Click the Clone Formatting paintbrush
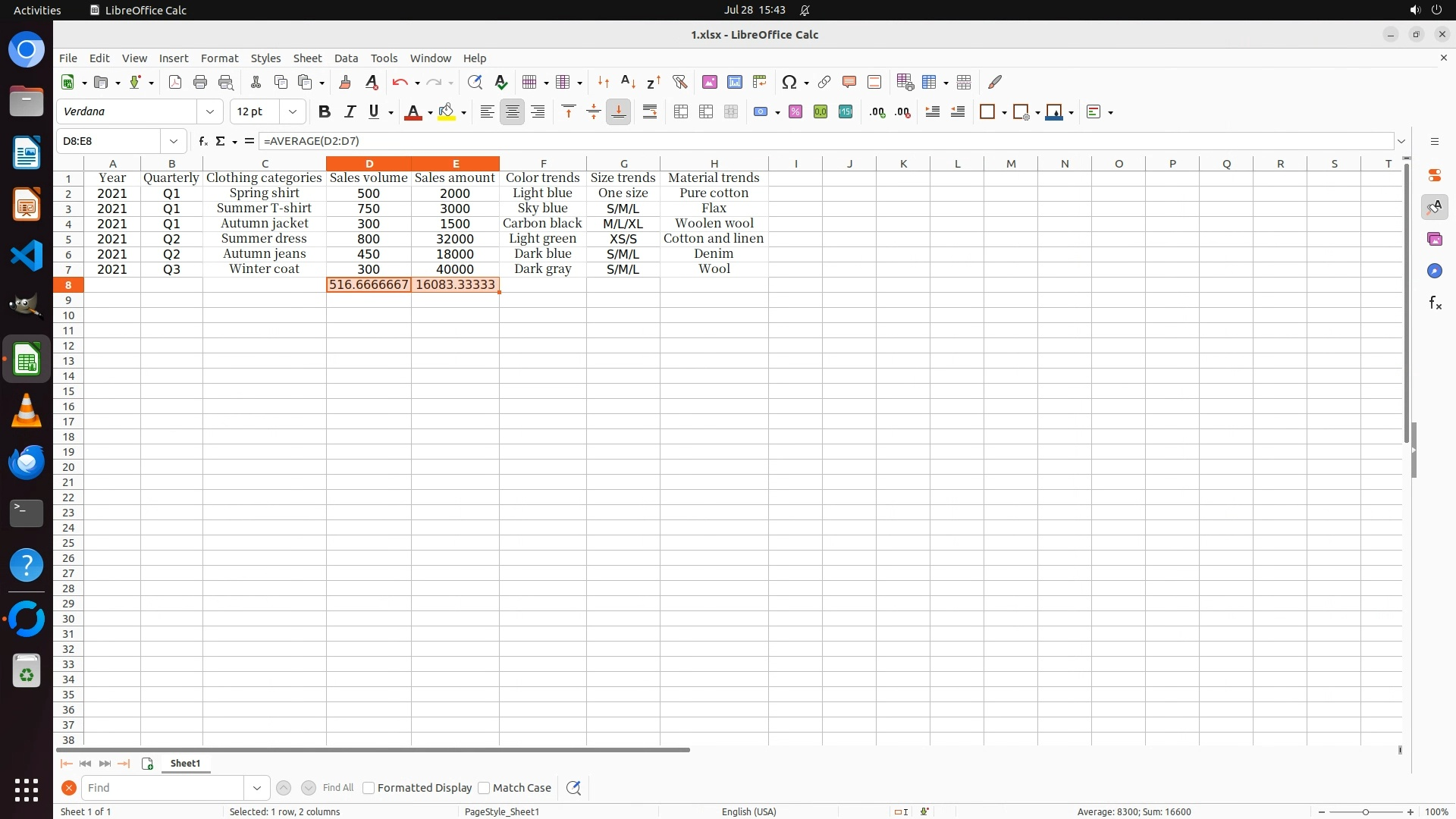This screenshot has height=819, width=1456. tap(345, 82)
